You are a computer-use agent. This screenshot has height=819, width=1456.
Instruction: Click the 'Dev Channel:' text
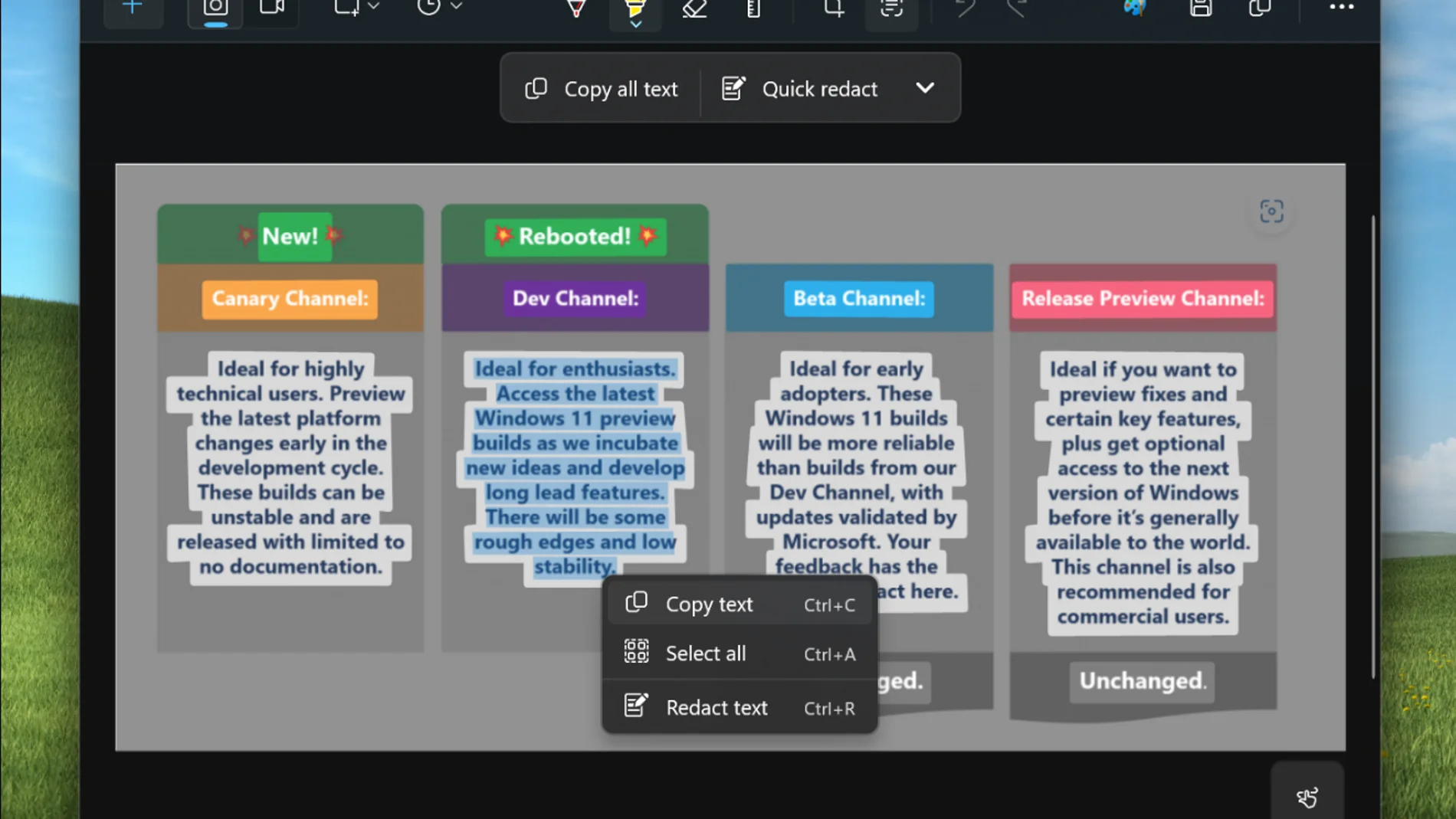tap(576, 299)
